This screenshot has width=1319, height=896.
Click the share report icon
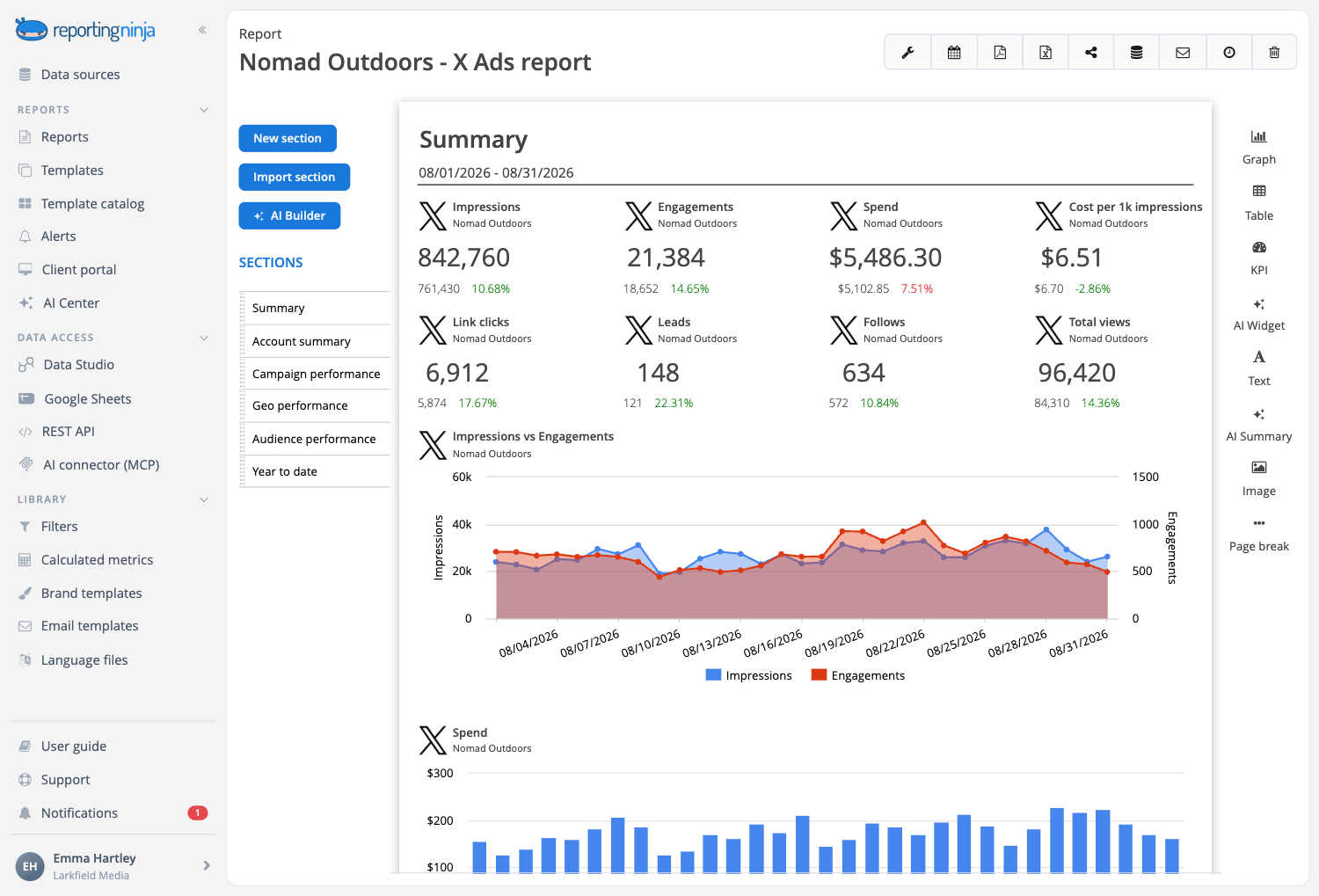(1091, 53)
